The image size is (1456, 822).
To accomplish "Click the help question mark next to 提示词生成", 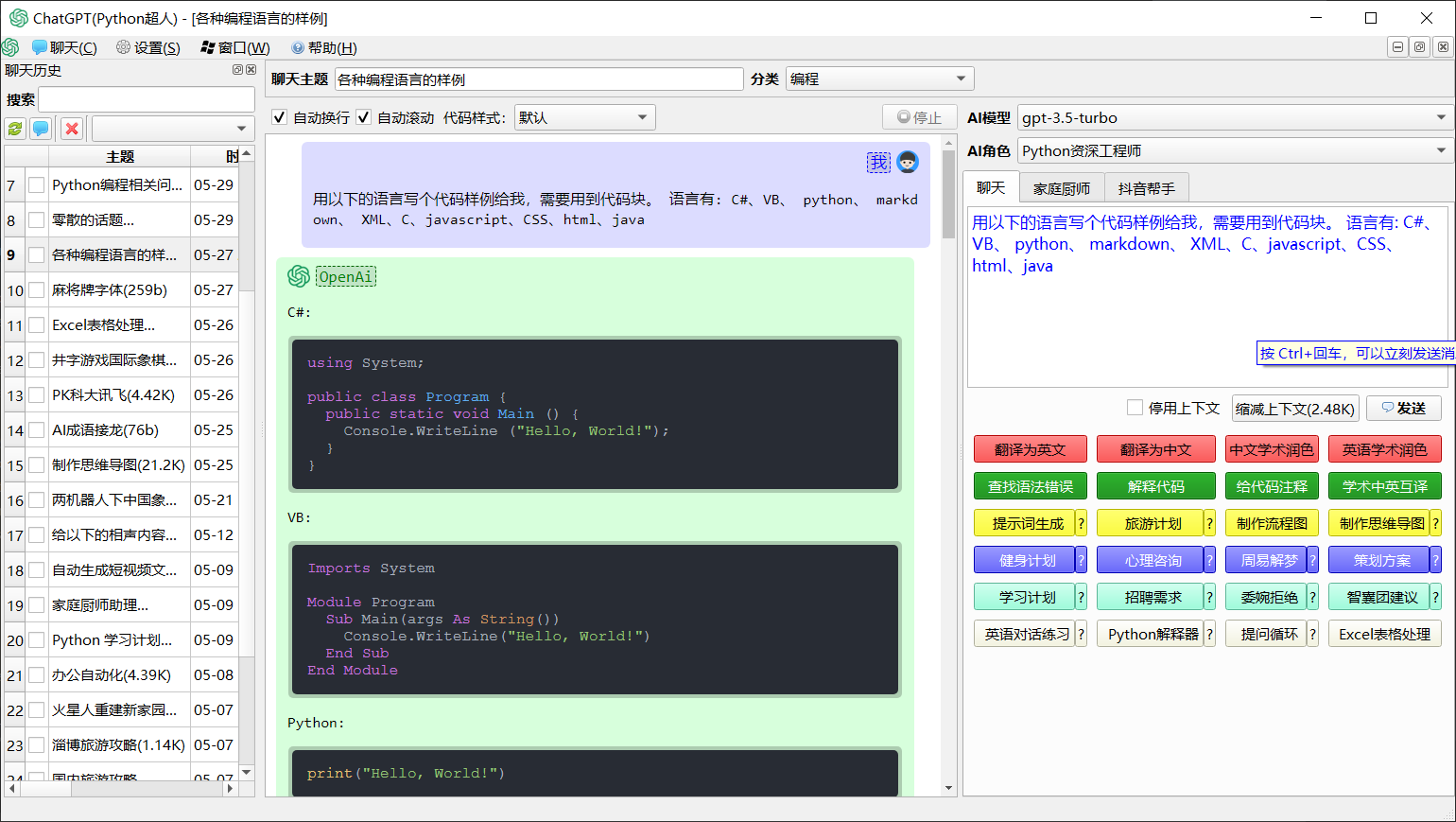I will [1081, 523].
